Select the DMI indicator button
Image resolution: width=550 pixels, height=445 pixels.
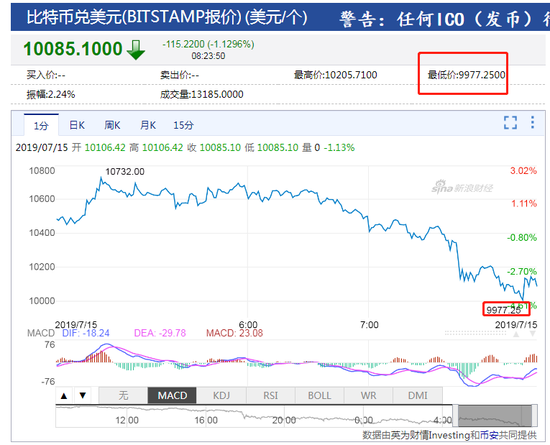point(418,396)
